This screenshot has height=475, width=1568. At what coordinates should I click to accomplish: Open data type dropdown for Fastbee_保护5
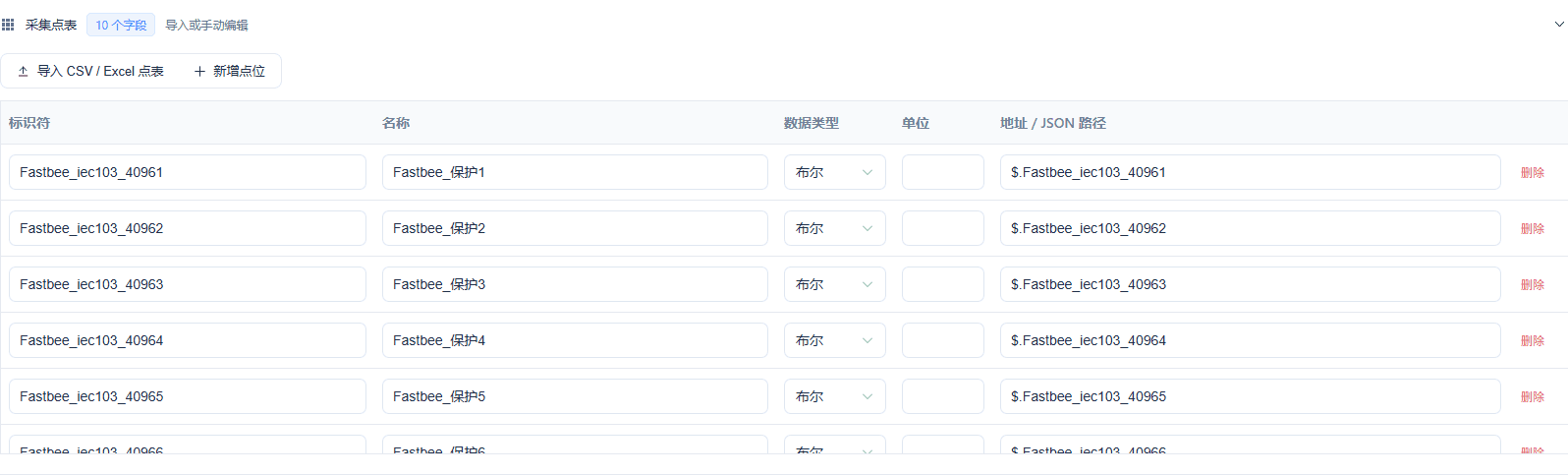(835, 396)
